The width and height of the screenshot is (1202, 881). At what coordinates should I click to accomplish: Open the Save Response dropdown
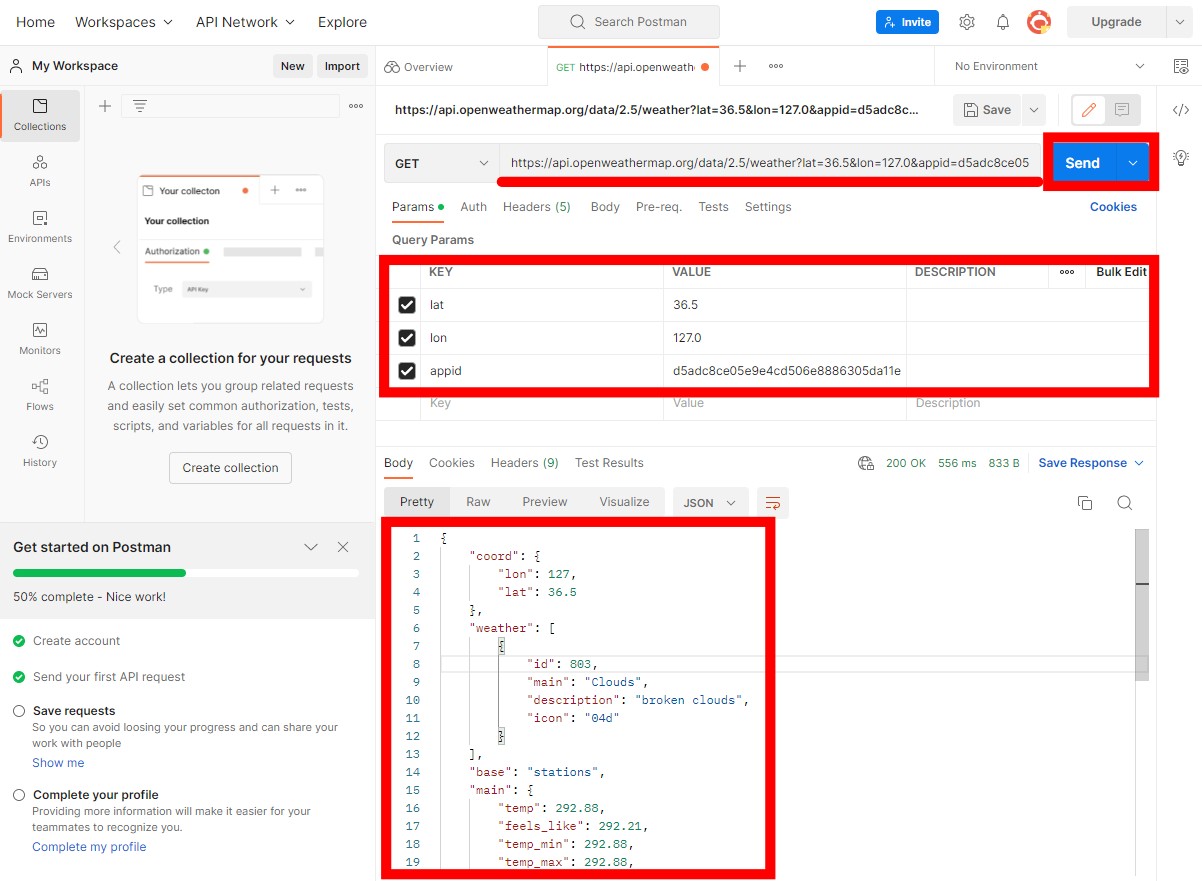(x=1091, y=463)
